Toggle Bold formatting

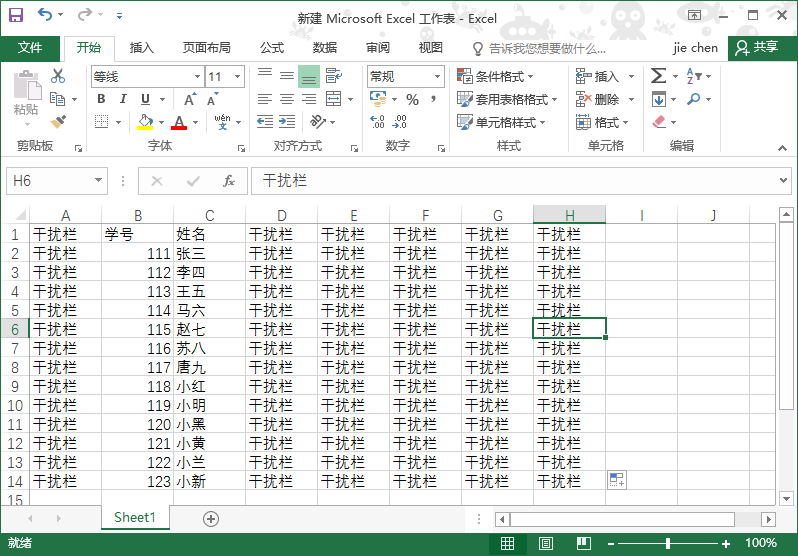[x=101, y=99]
